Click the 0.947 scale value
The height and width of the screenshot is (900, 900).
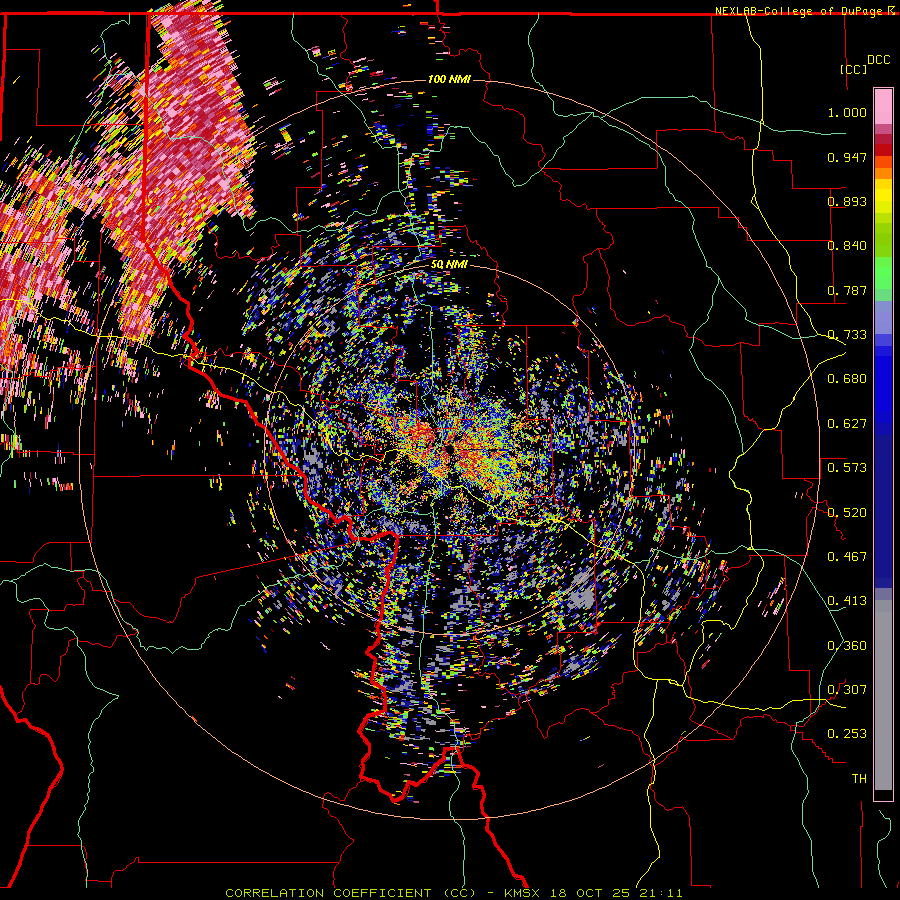point(847,157)
